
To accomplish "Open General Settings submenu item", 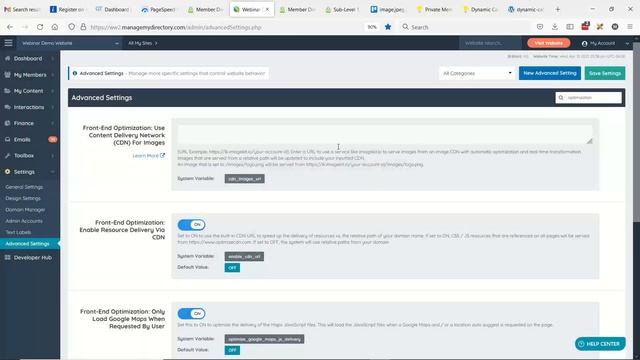I will click(x=24, y=187).
